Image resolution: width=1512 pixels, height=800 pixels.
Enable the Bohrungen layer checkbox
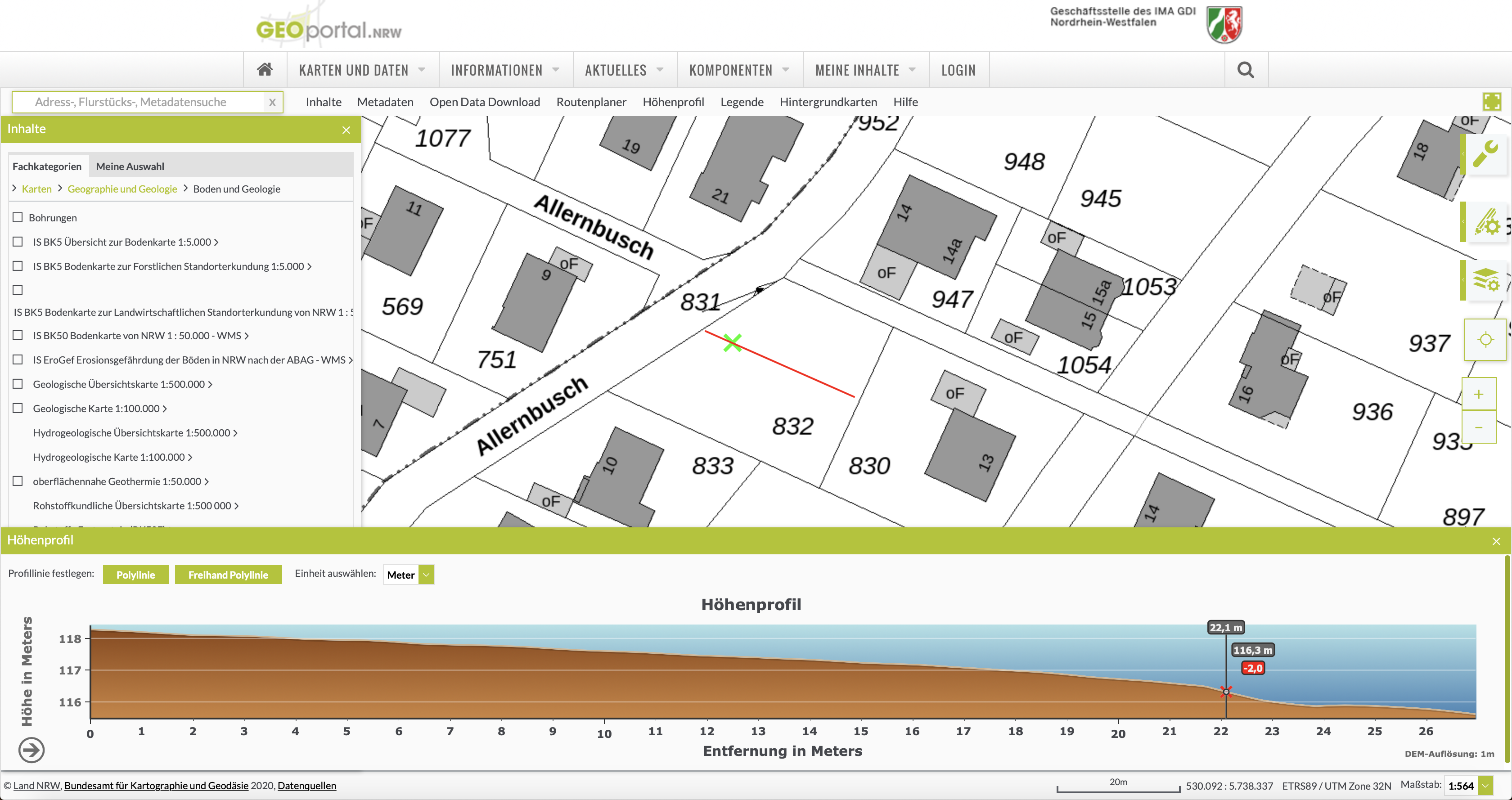pyautogui.click(x=18, y=217)
